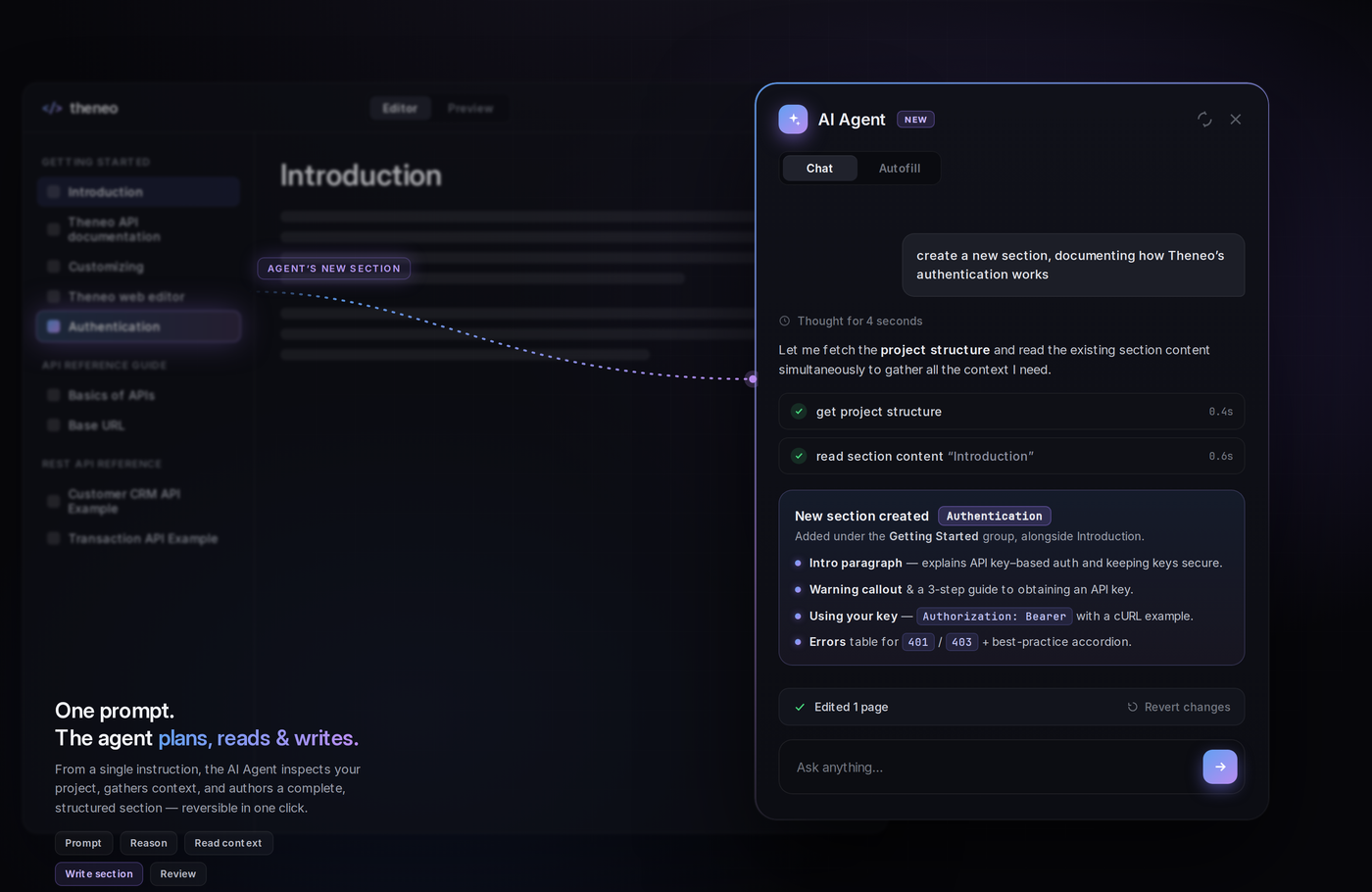1372x892 pixels.
Task: Click the New section created heading
Action: (x=861, y=516)
